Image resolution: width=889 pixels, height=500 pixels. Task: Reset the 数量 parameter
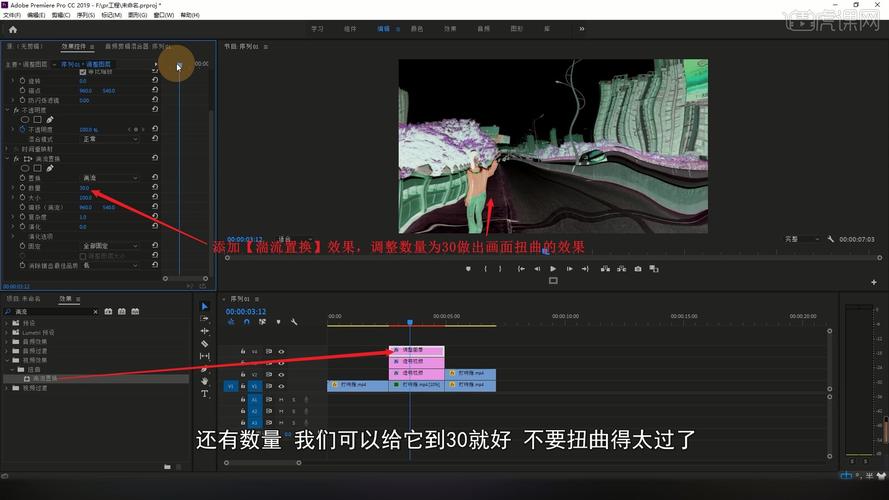click(x=155, y=187)
